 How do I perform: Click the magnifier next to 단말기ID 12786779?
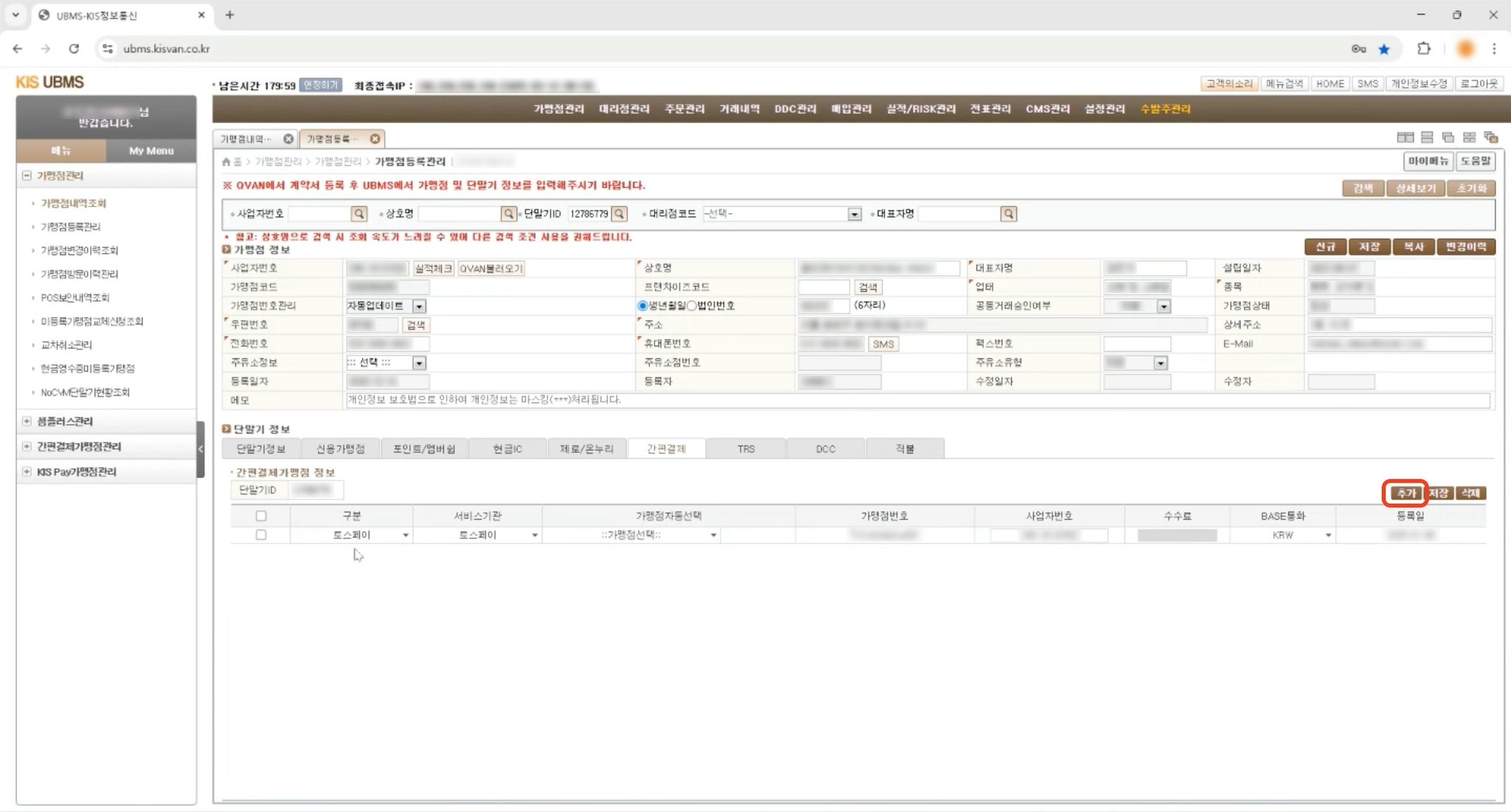coord(620,214)
